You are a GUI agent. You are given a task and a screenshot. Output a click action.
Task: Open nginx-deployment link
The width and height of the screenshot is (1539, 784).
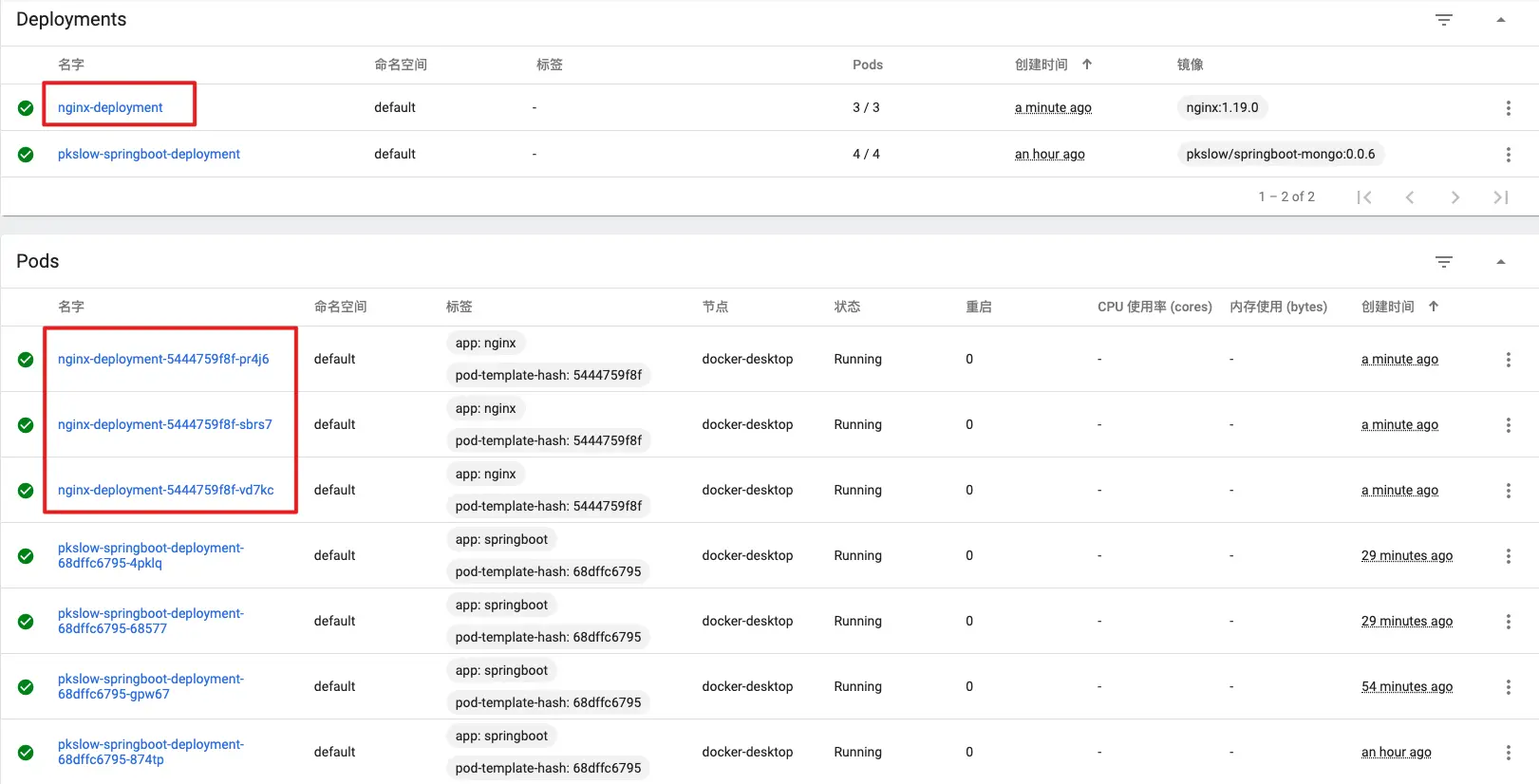(x=110, y=107)
